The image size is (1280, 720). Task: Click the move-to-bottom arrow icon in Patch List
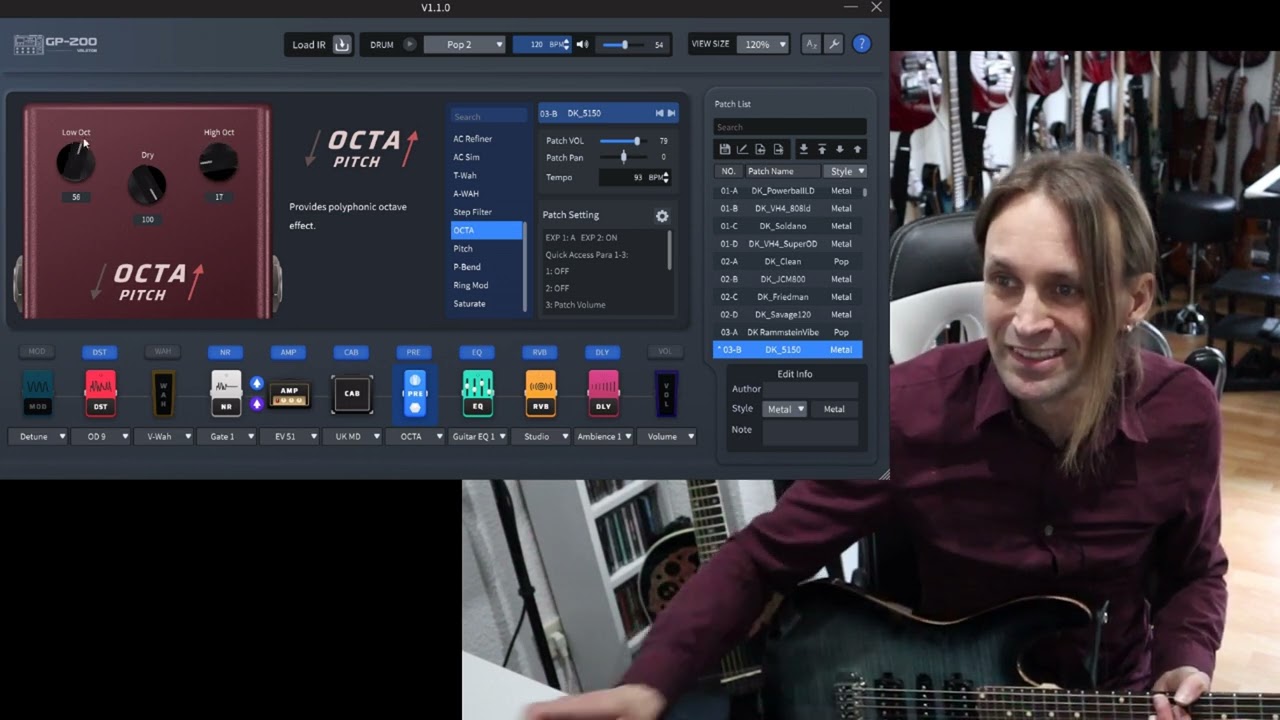803,149
